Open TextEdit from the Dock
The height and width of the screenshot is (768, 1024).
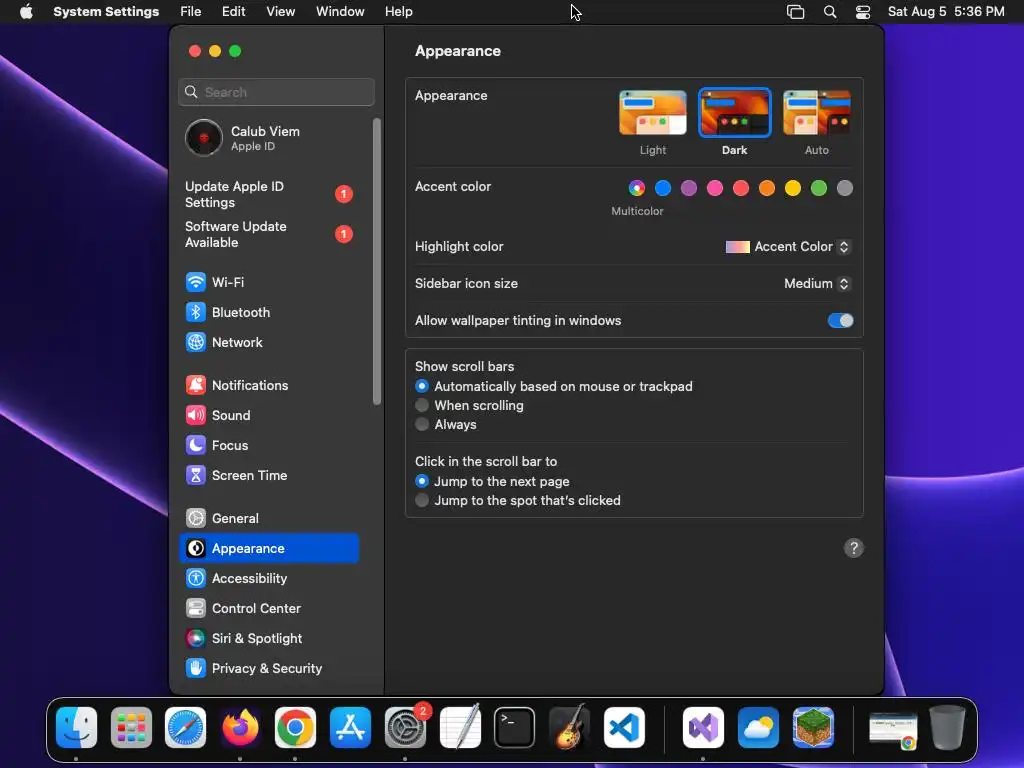click(x=460, y=728)
